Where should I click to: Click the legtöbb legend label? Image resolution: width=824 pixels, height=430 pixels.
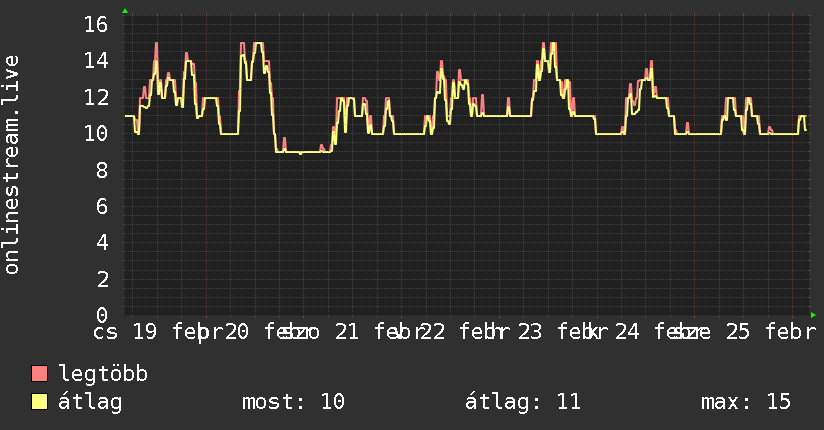click(x=104, y=374)
